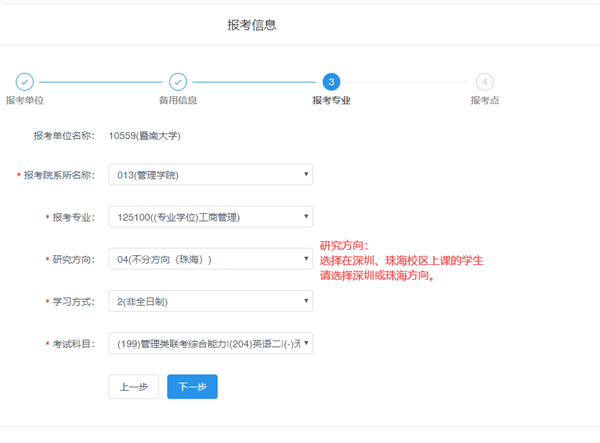This screenshot has height=443, width=600.
Task: Open the 考试科目 dropdown with (199)管理类联考综合能力
Action: tap(210, 343)
